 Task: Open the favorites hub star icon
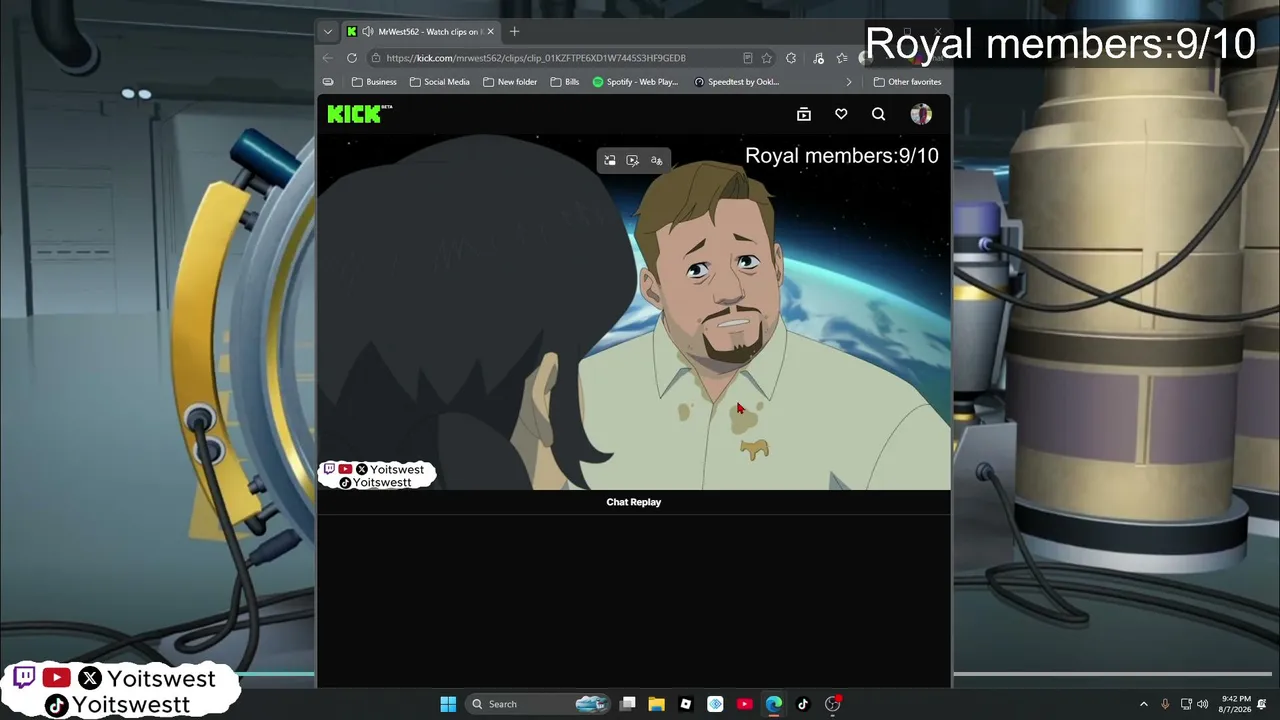point(842,58)
